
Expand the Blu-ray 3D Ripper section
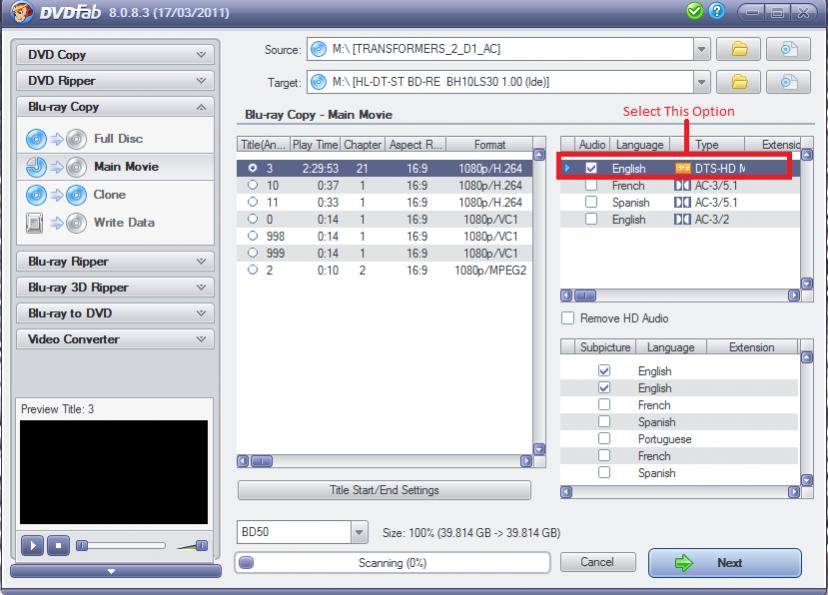tap(116, 287)
